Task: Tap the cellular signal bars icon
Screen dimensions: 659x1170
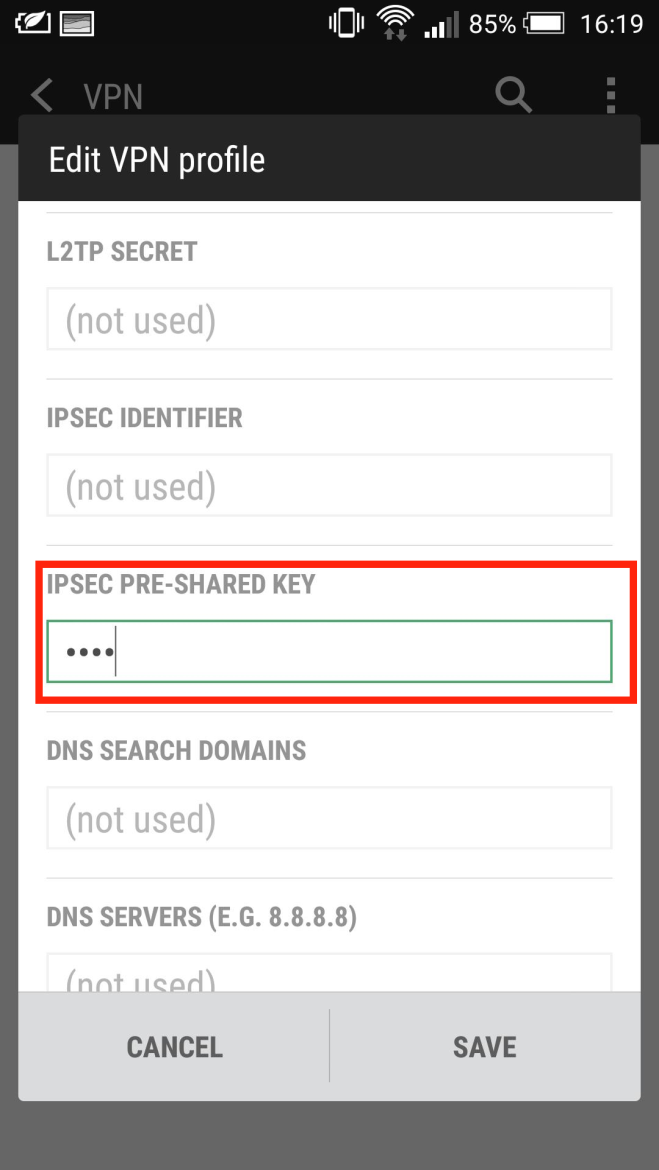Action: click(441, 23)
